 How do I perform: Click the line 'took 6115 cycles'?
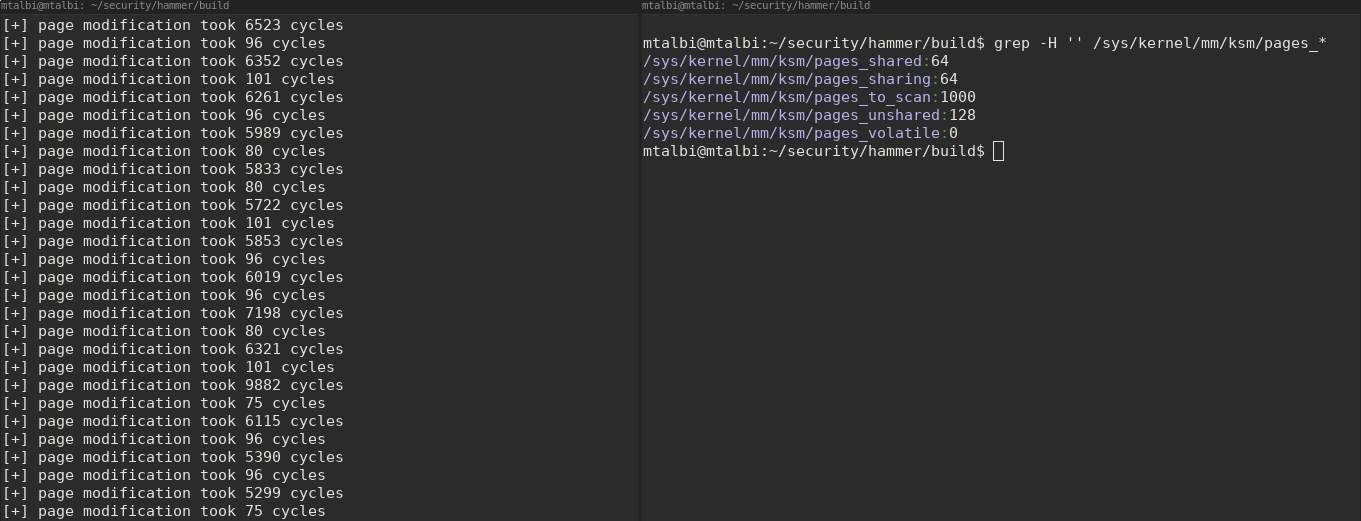[x=173, y=421]
